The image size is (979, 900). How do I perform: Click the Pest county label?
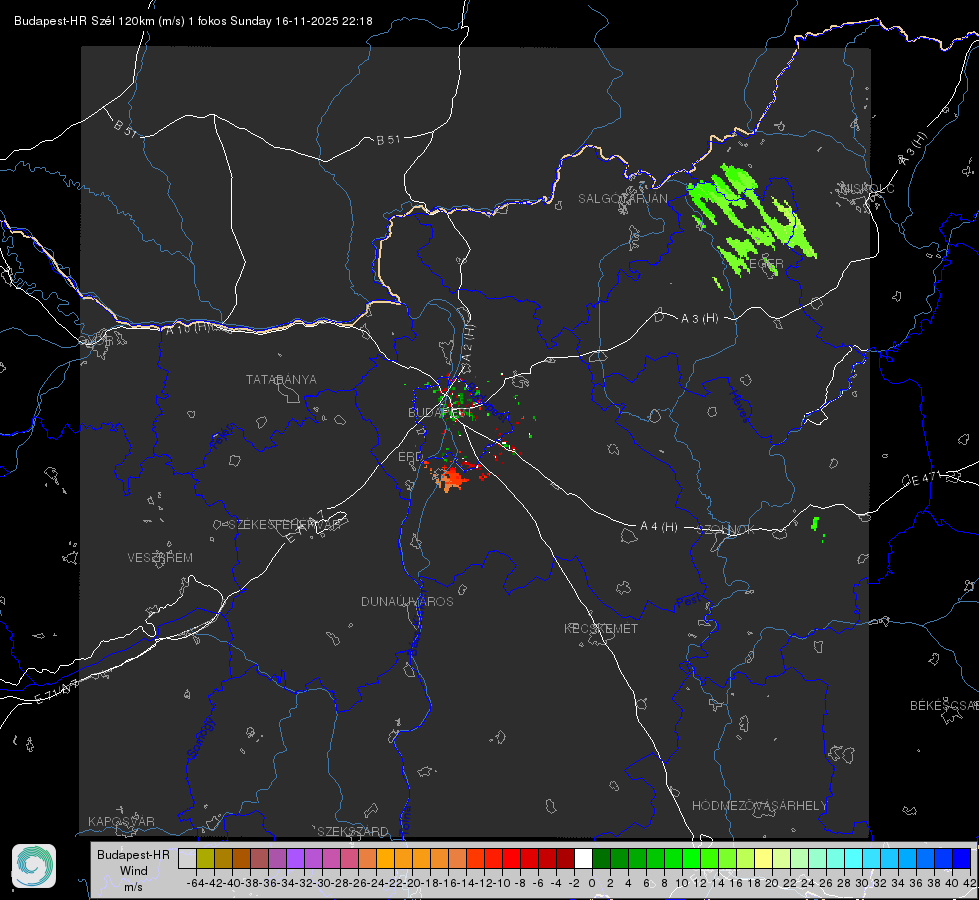pos(689,601)
